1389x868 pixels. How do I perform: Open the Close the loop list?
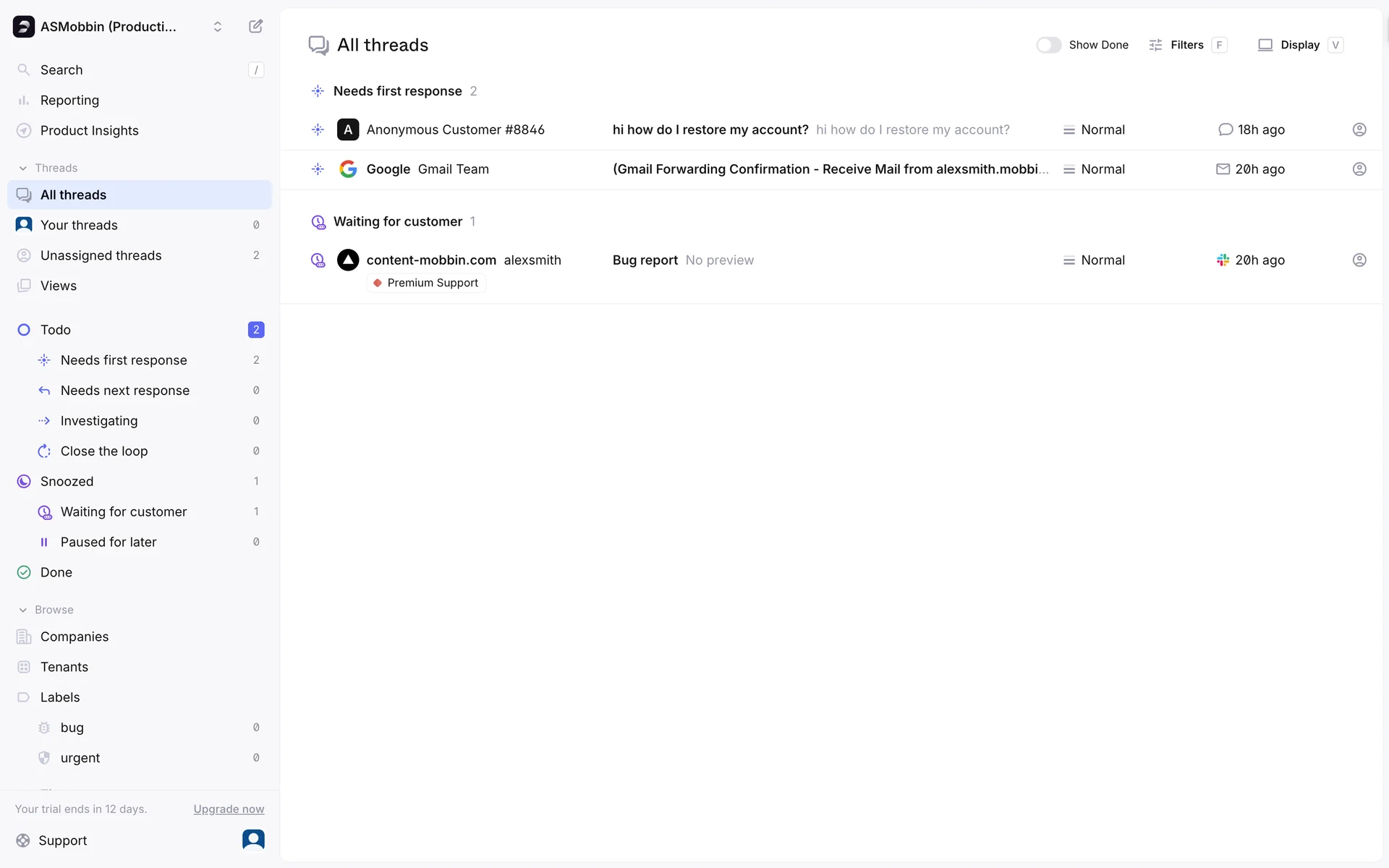pyautogui.click(x=104, y=451)
